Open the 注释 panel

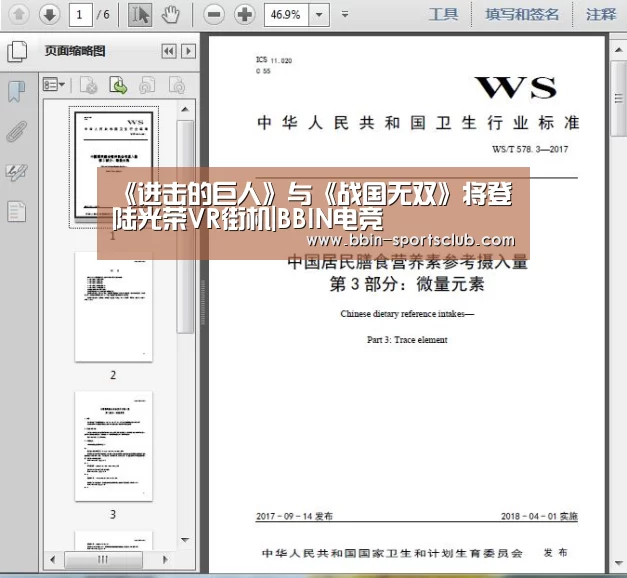click(601, 14)
